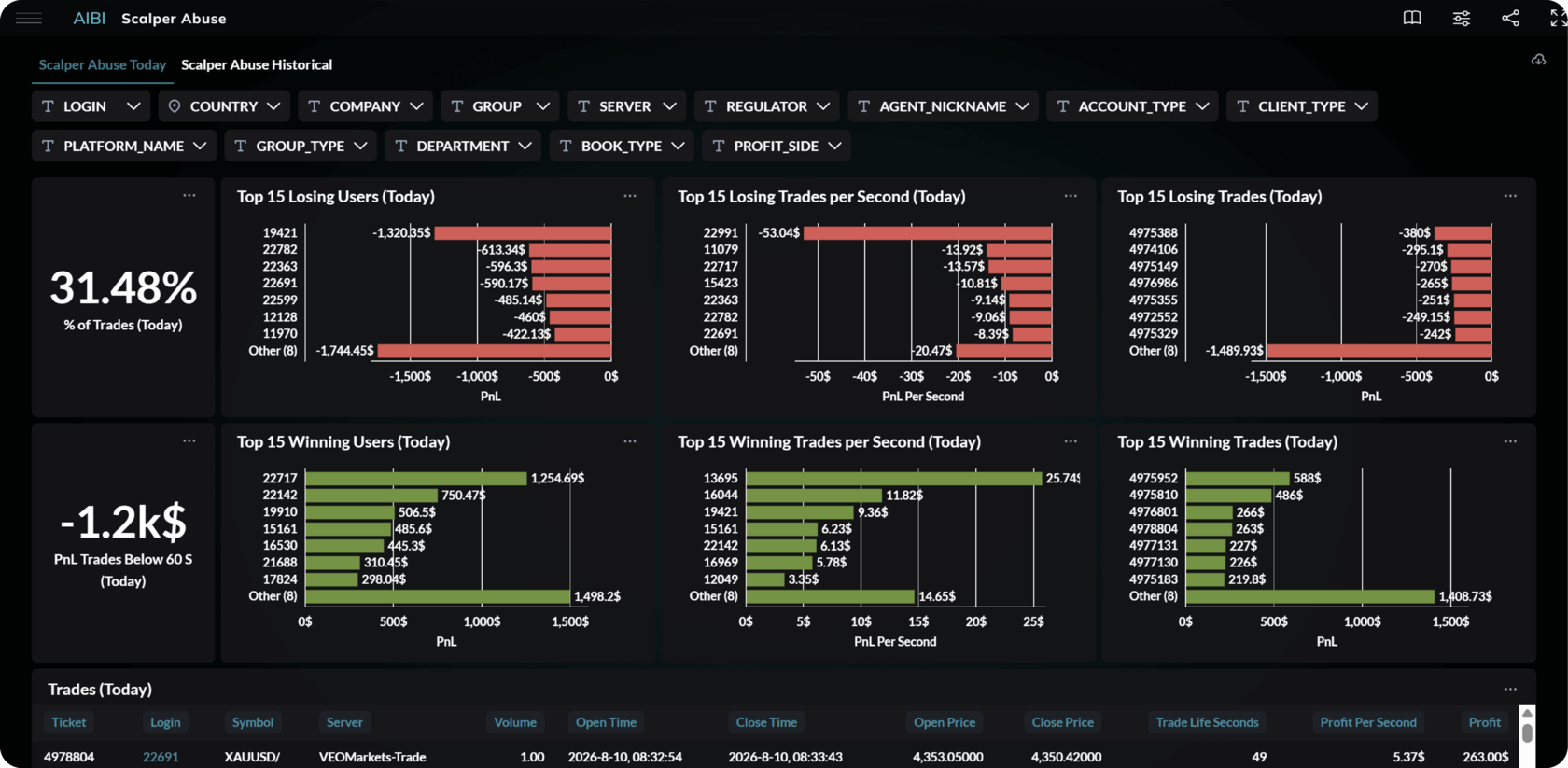Screen dimensions: 1568x768
Task: Expand the CLIENT_TYPE filter dropdown
Action: (x=1302, y=106)
